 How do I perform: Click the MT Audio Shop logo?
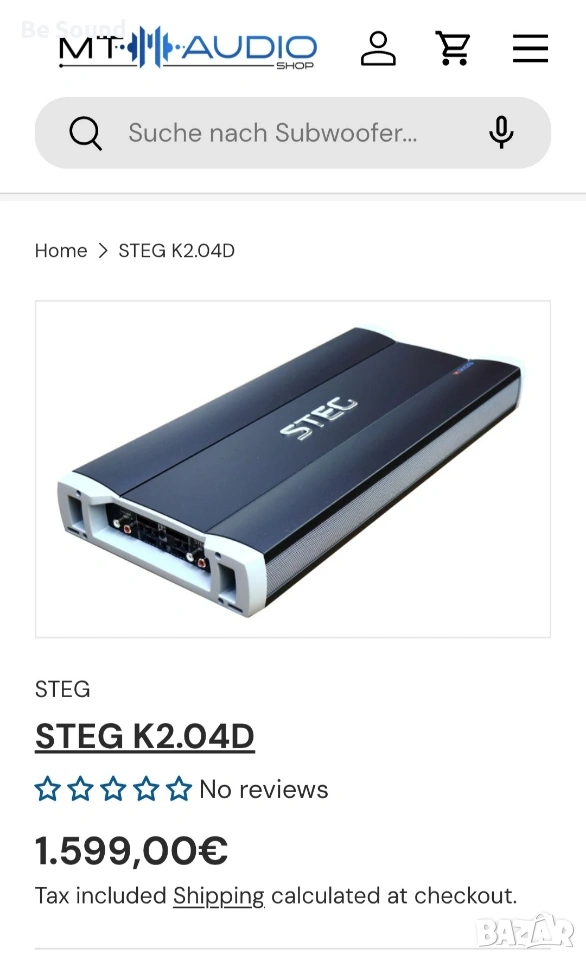coord(187,48)
